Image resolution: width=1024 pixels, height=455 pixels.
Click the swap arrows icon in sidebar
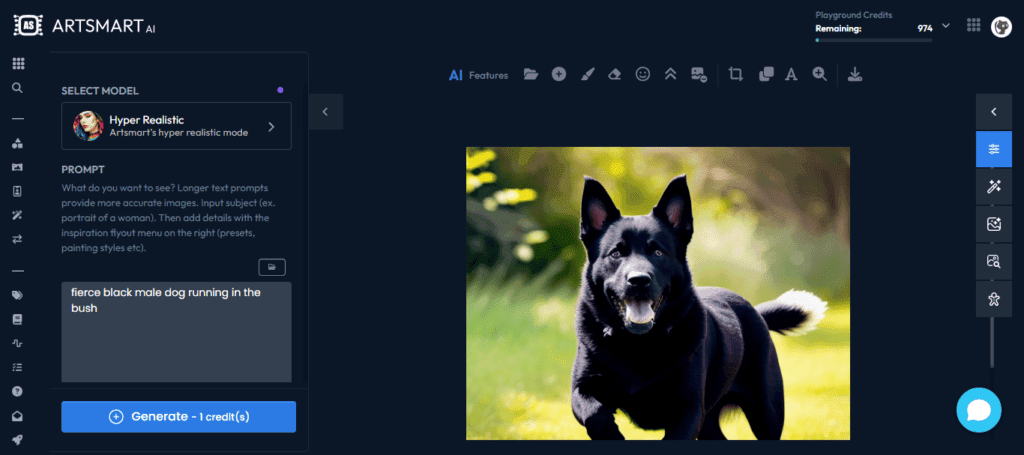[18, 239]
